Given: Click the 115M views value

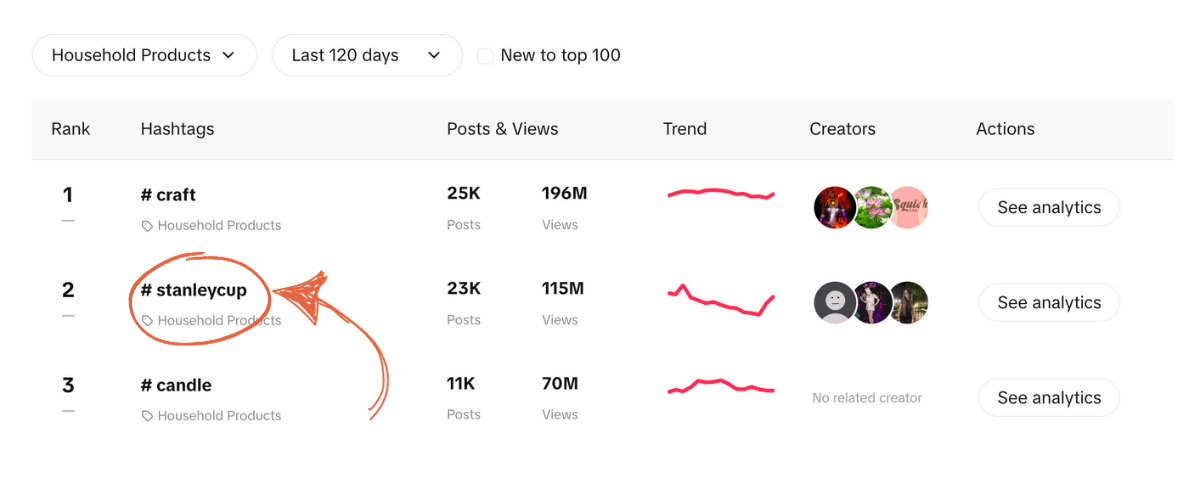Looking at the screenshot, I should (563, 288).
